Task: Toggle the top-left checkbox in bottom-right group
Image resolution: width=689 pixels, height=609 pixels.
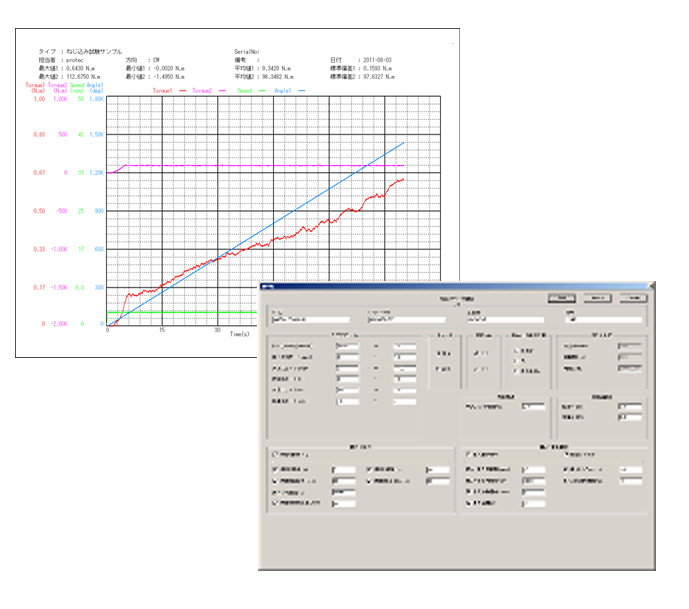Action: pyautogui.click(x=468, y=453)
